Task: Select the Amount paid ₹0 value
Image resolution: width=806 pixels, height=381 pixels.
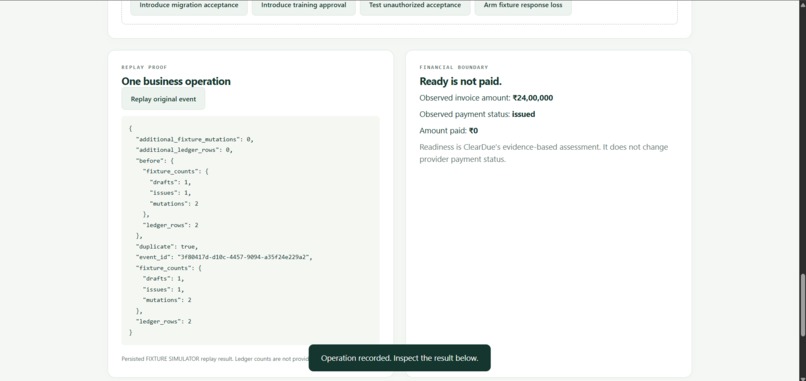Action: coord(473,131)
